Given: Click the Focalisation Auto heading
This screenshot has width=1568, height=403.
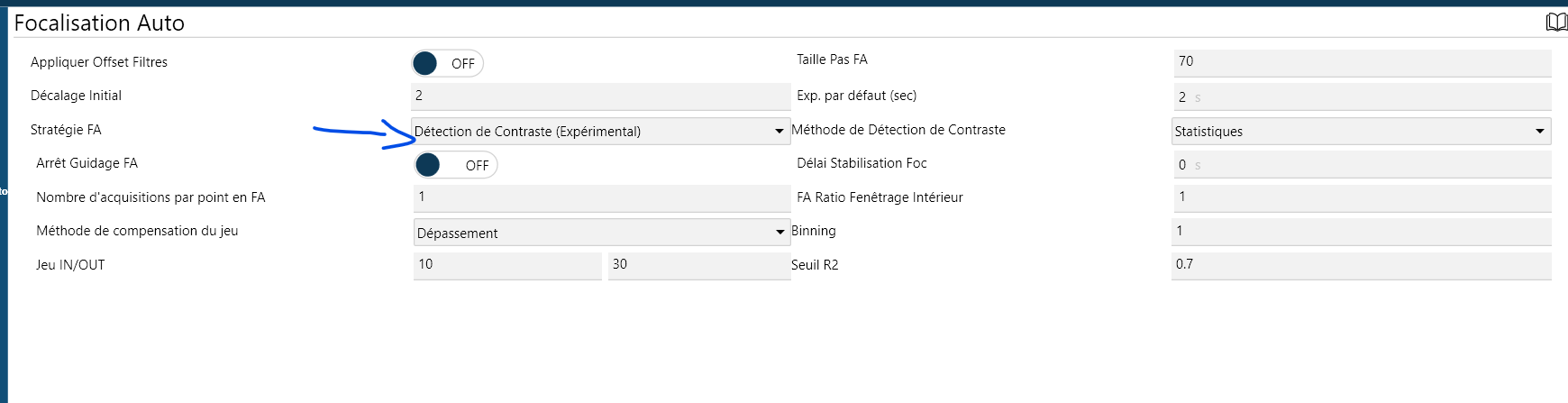Looking at the screenshot, I should coord(99,23).
